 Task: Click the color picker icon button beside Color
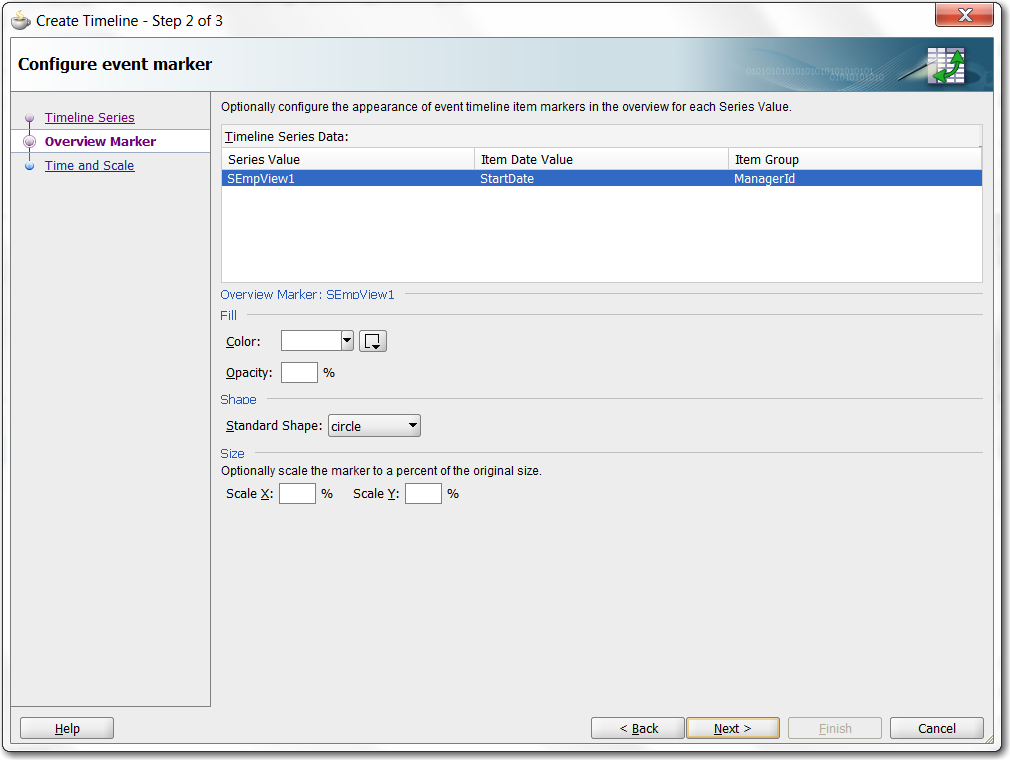(372, 341)
